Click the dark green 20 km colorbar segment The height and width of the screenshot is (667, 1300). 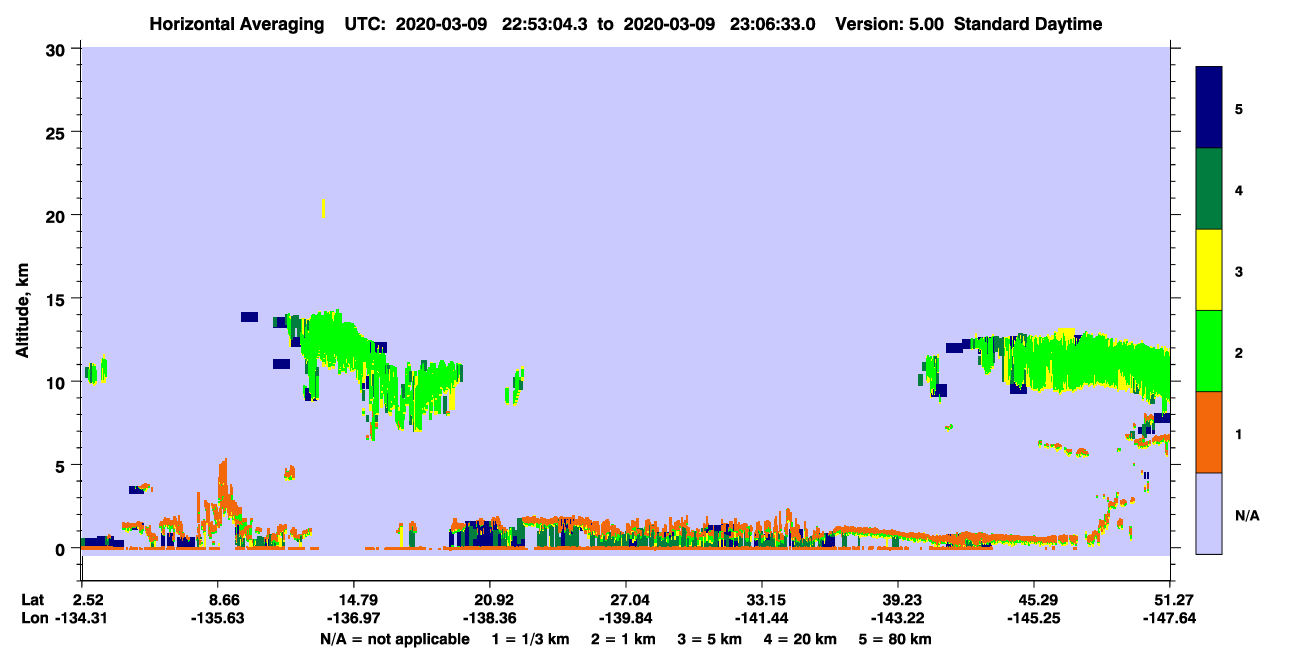coord(1209,189)
